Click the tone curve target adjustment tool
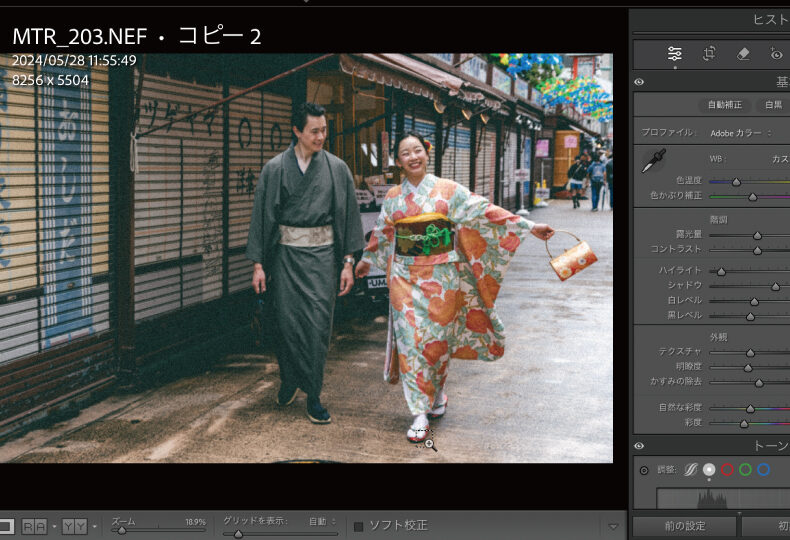The image size is (790, 540). 643,469
